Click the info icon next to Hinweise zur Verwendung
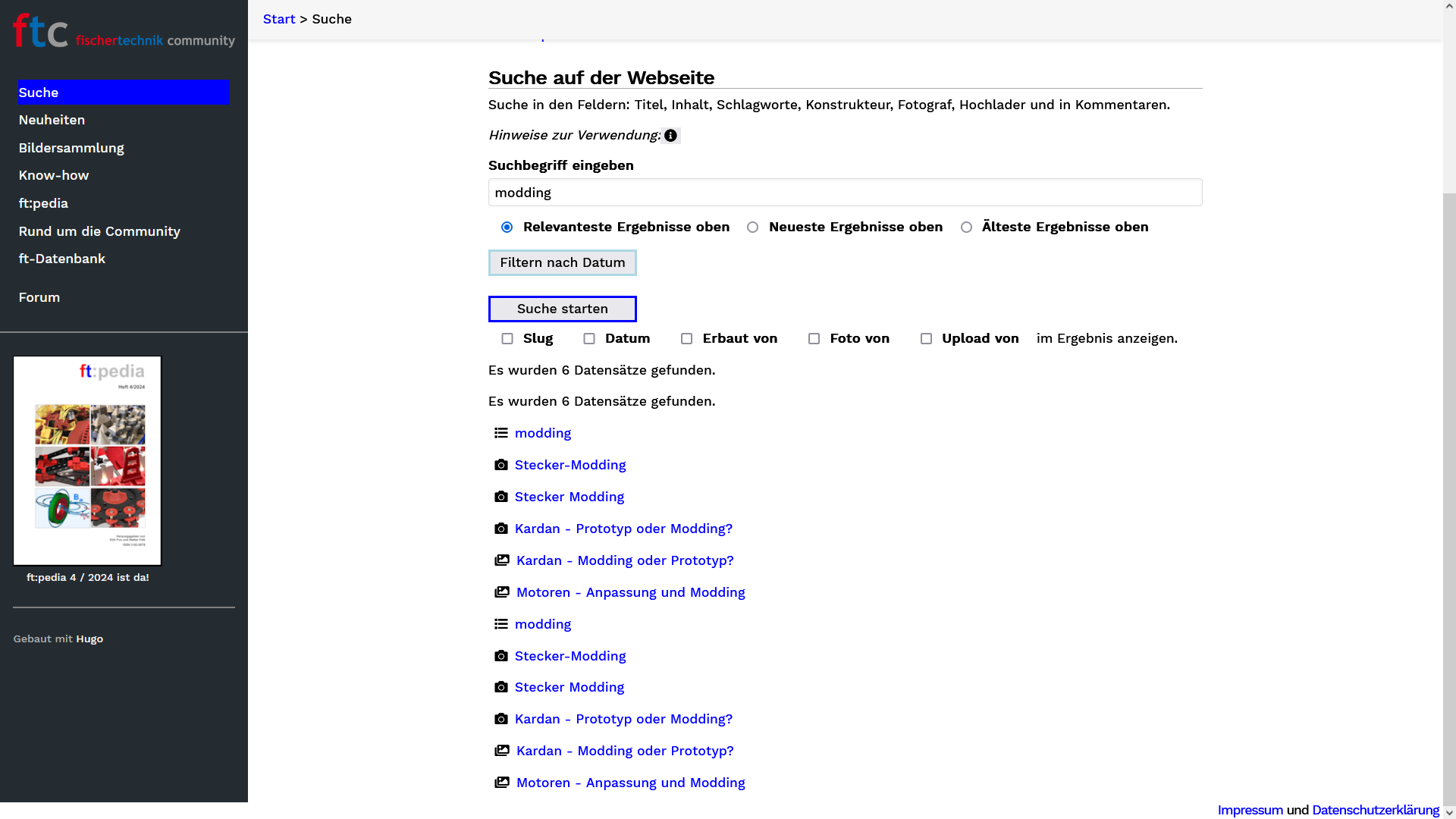Image resolution: width=1456 pixels, height=819 pixels. (x=670, y=136)
